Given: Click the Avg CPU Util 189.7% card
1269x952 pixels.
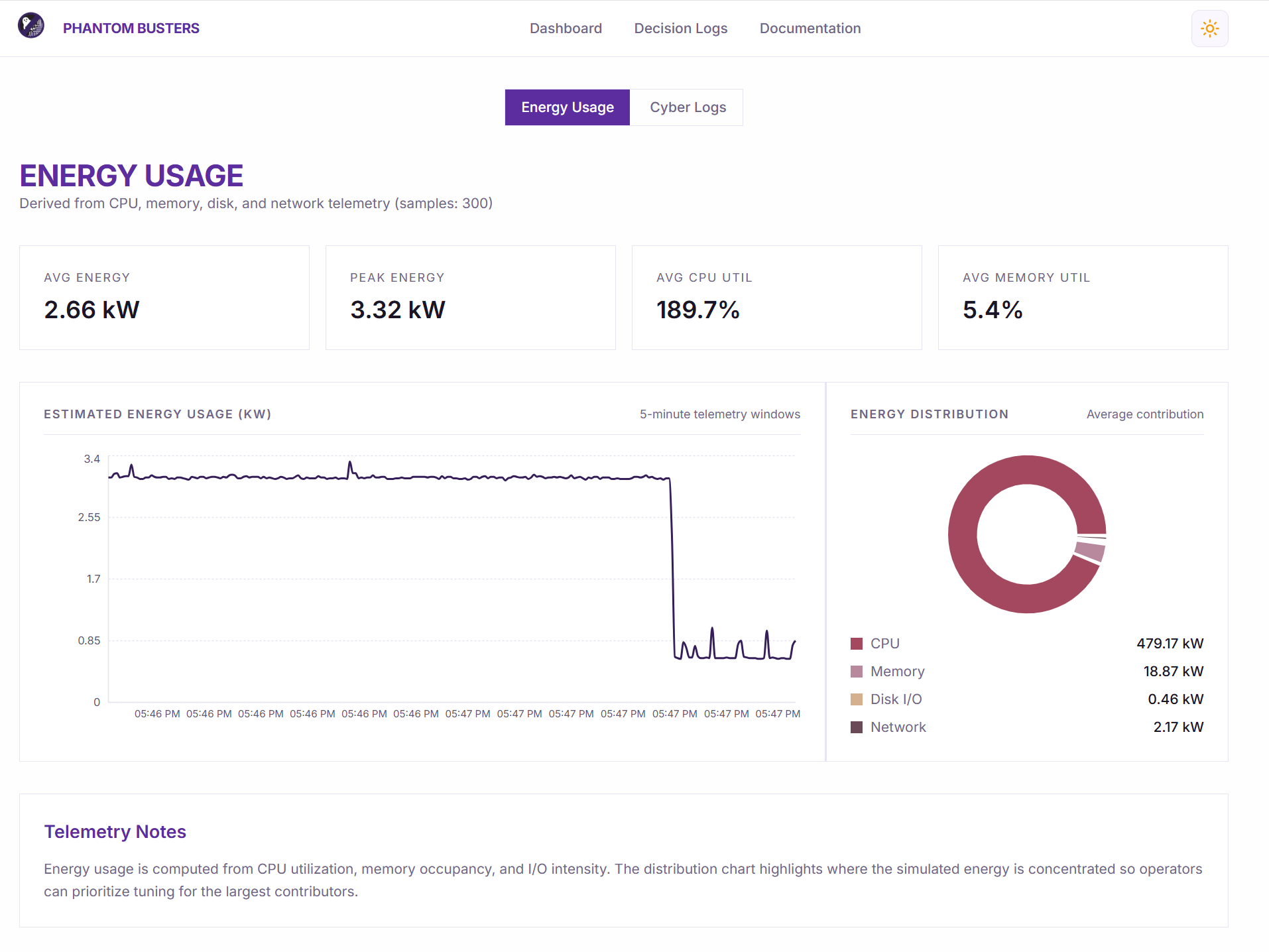Looking at the screenshot, I should 777,298.
